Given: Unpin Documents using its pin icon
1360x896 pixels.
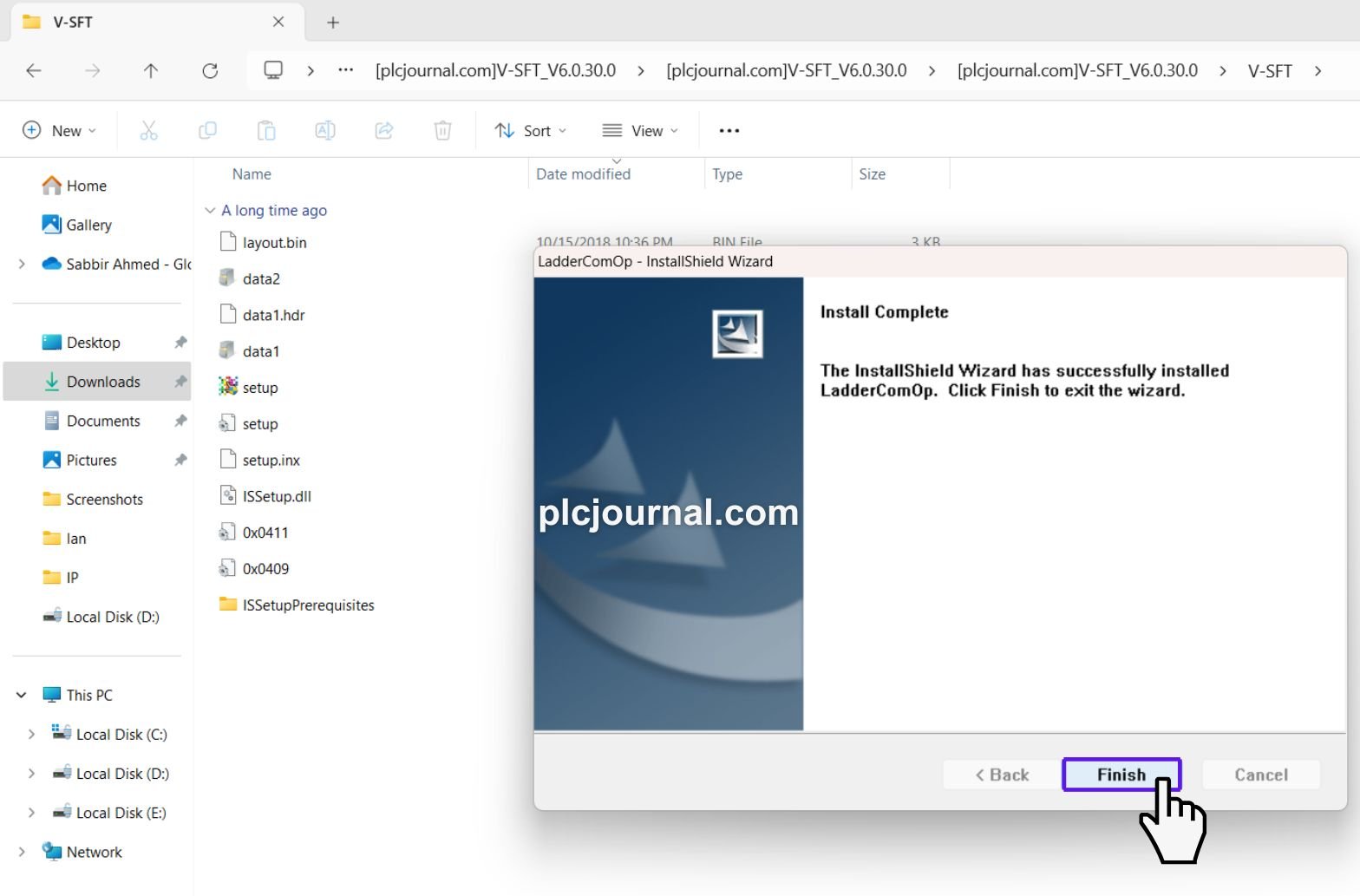Looking at the screenshot, I should pos(180,421).
